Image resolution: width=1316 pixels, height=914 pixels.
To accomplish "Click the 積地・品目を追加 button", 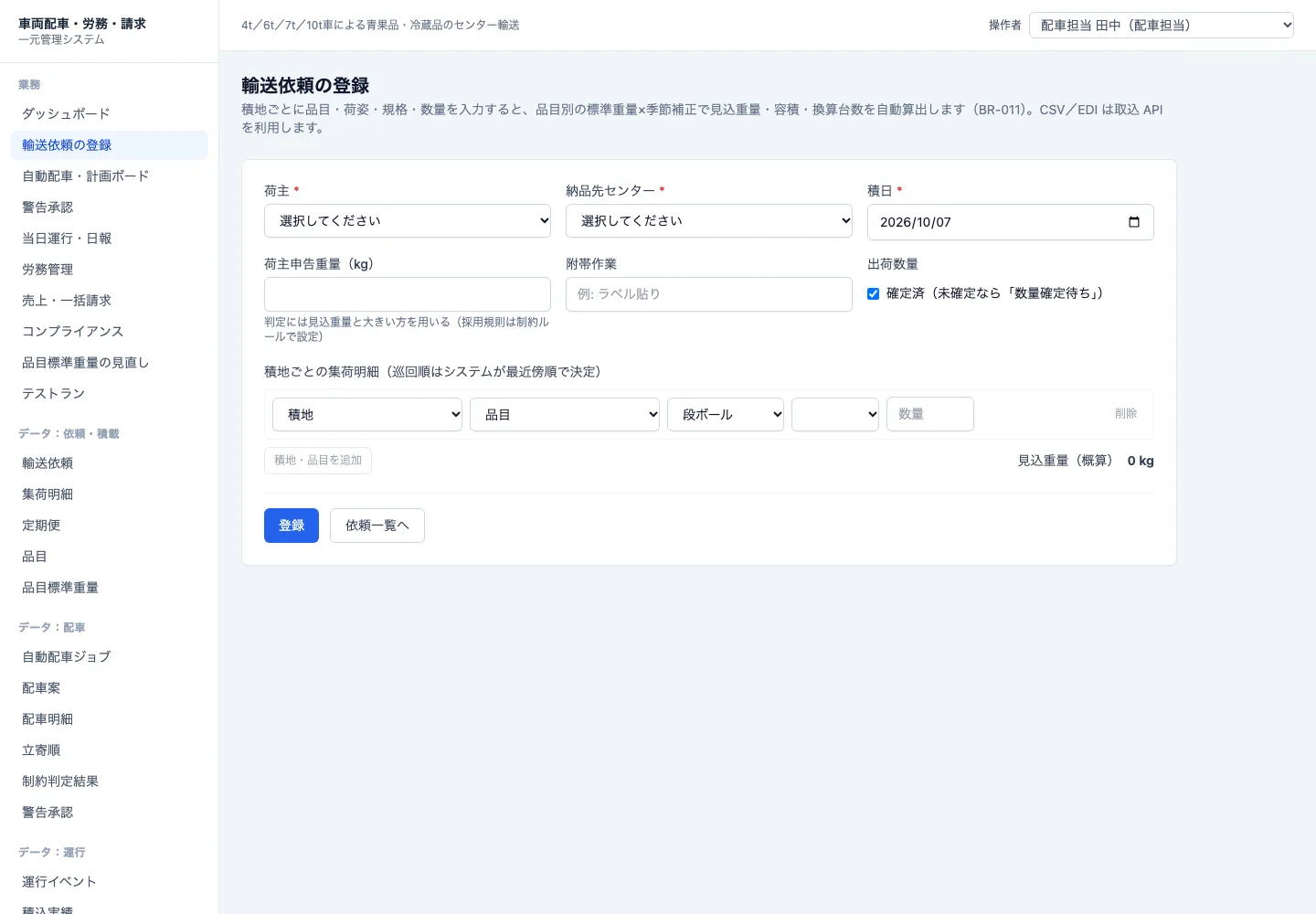I will pos(318,461).
